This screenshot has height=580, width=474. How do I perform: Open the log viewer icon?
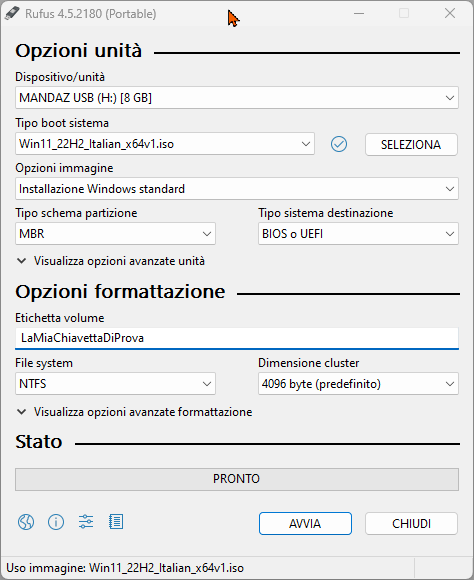coord(116,522)
